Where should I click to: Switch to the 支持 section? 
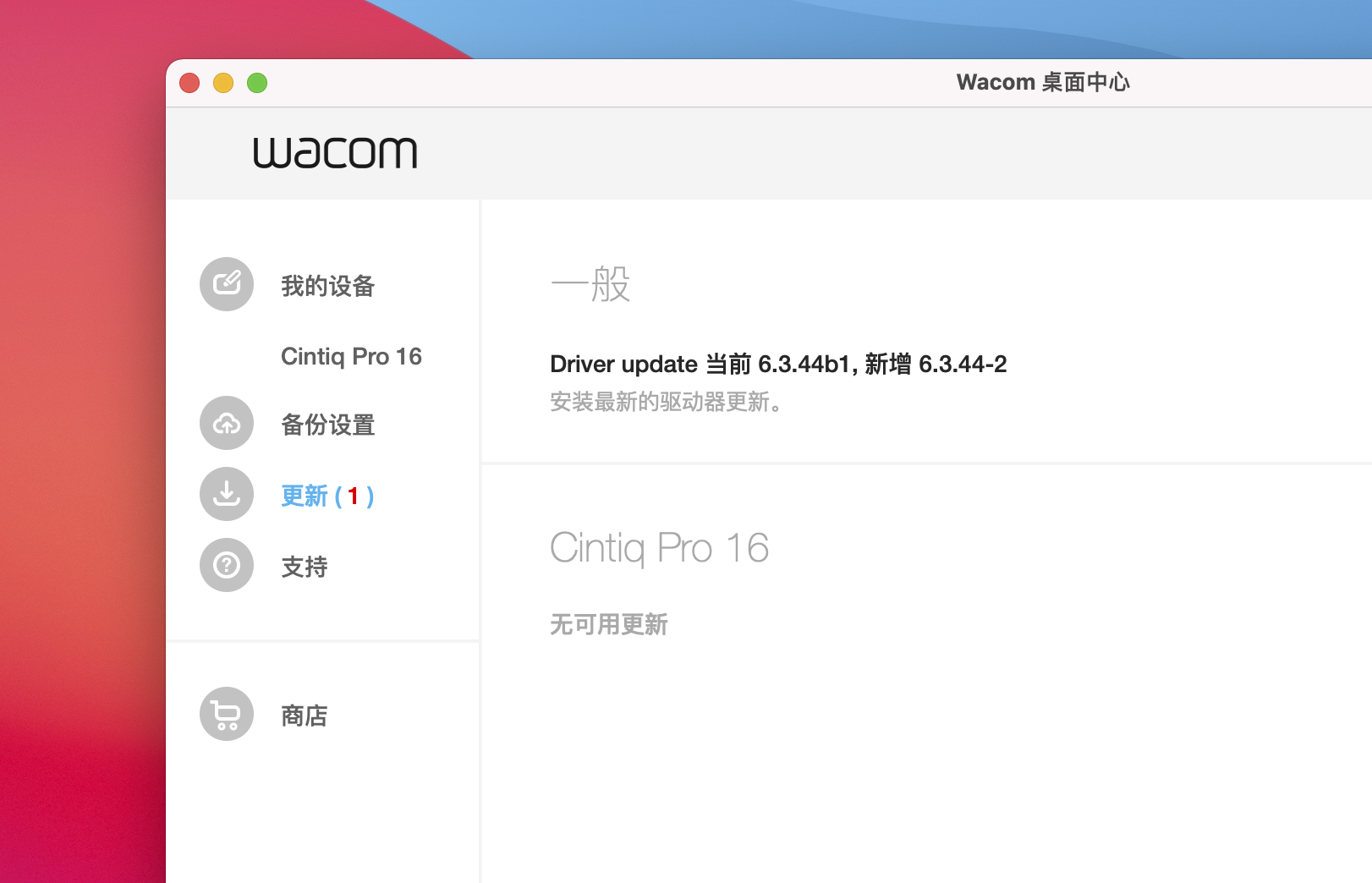(306, 568)
